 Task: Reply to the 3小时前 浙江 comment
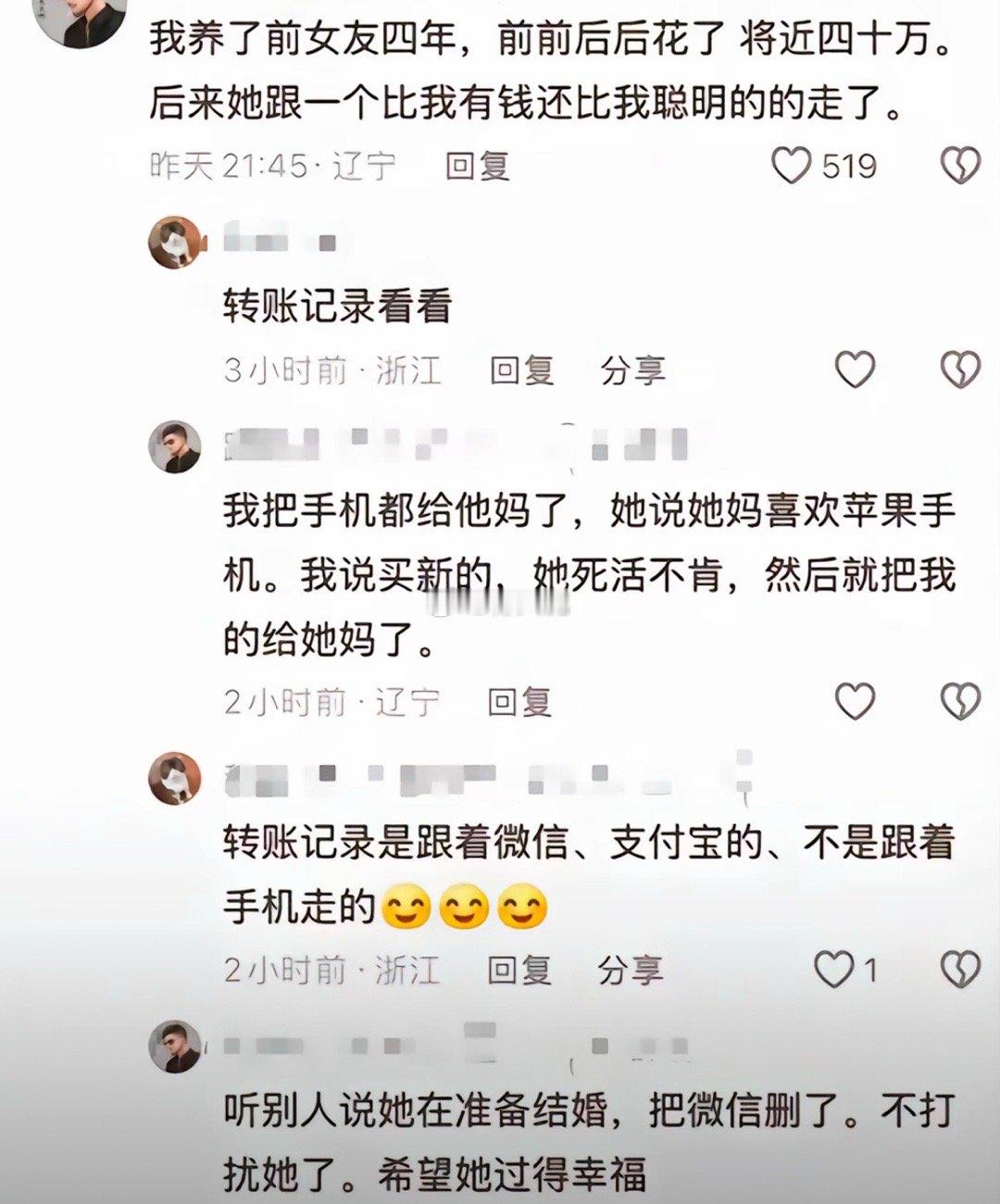tap(521, 370)
